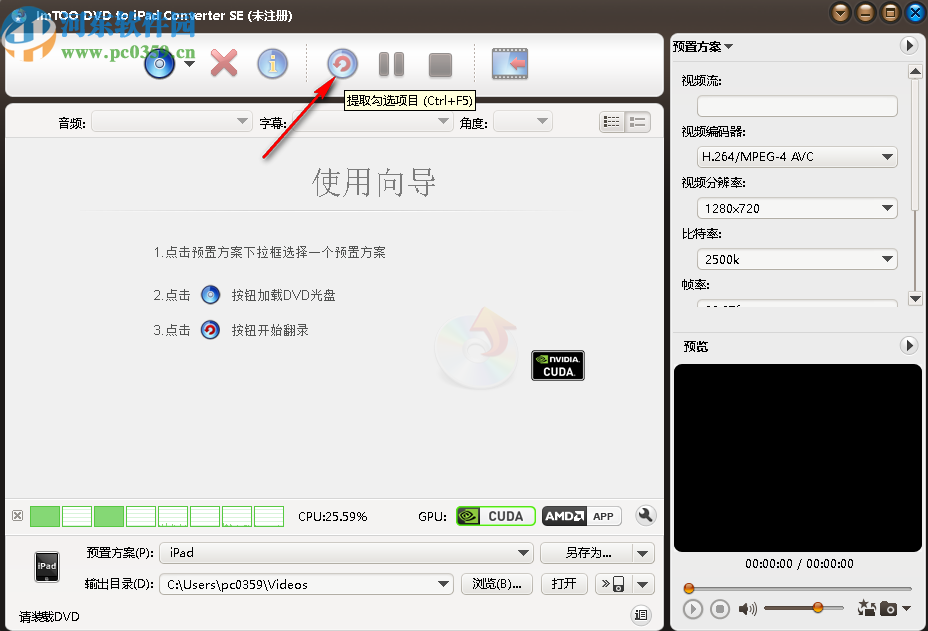Toggle the AMD APP acceleration badge
Viewport: 928px width, 631px height.
581,516
